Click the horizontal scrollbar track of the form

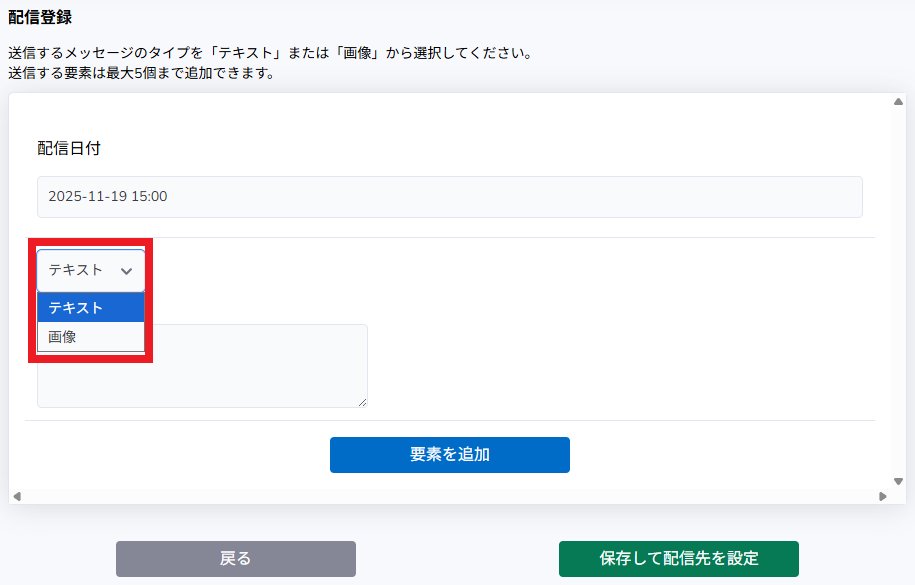(x=450, y=496)
